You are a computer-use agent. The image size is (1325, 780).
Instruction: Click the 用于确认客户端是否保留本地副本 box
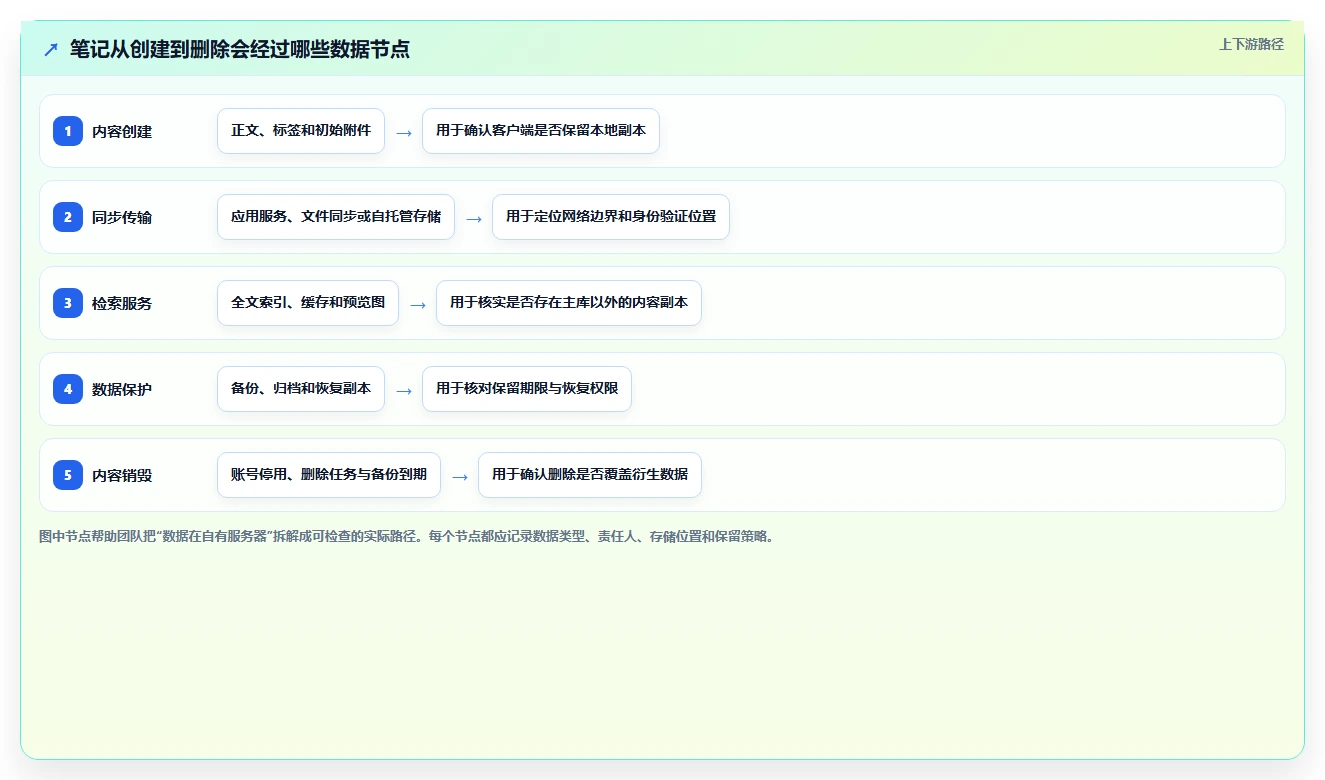(x=541, y=131)
